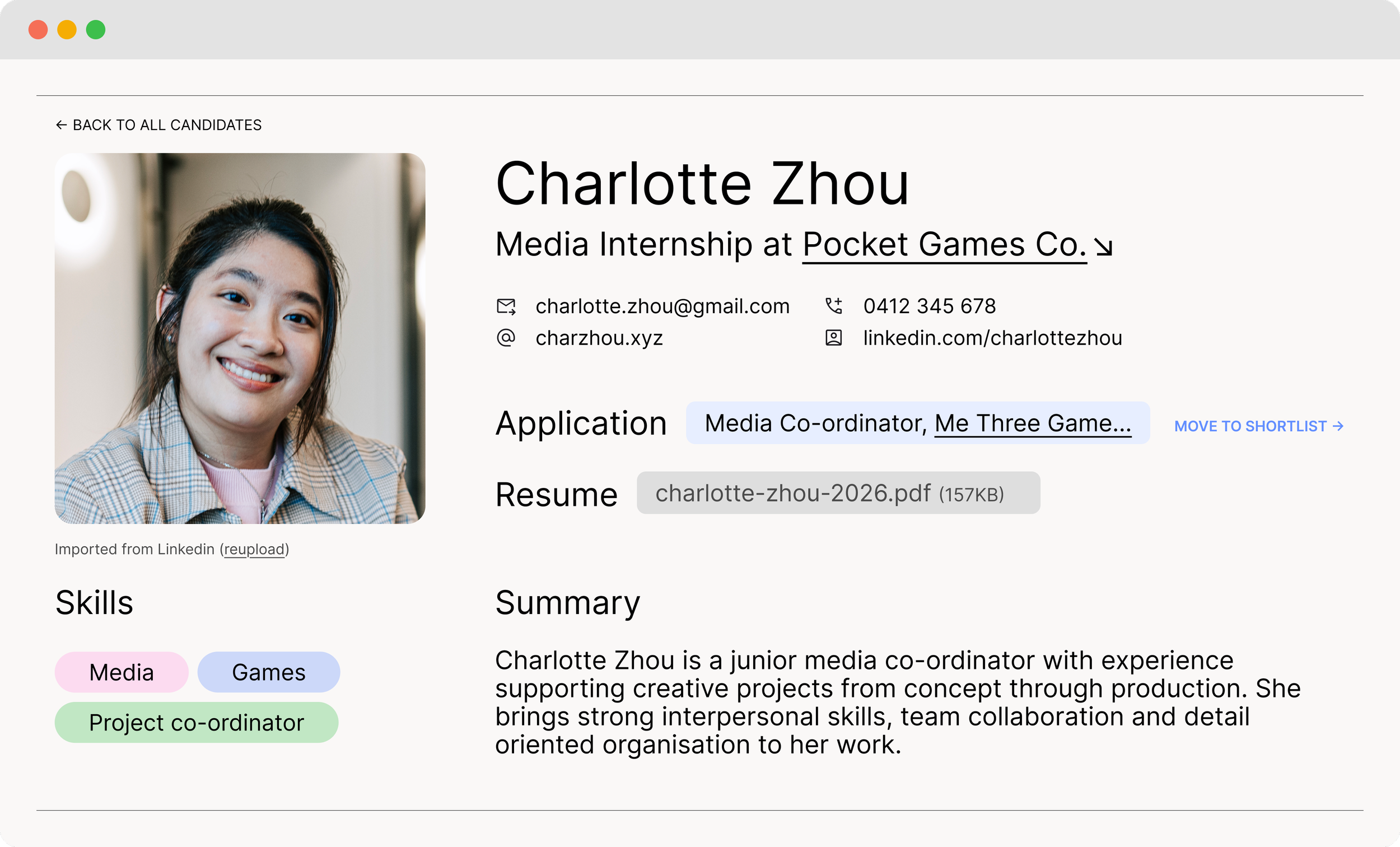Click the Application label

pyautogui.click(x=581, y=424)
